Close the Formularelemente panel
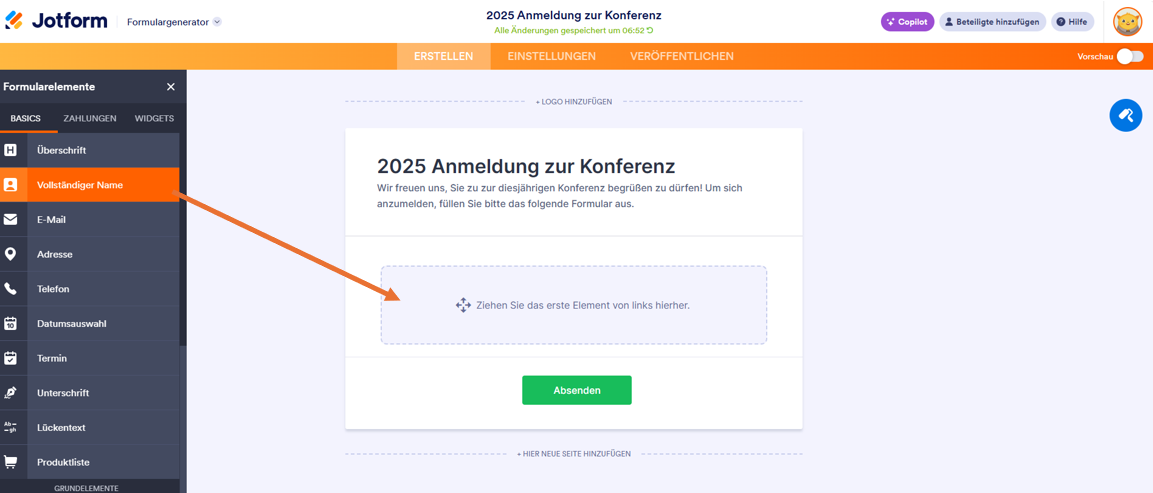The width and height of the screenshot is (1153, 493). pos(171,87)
